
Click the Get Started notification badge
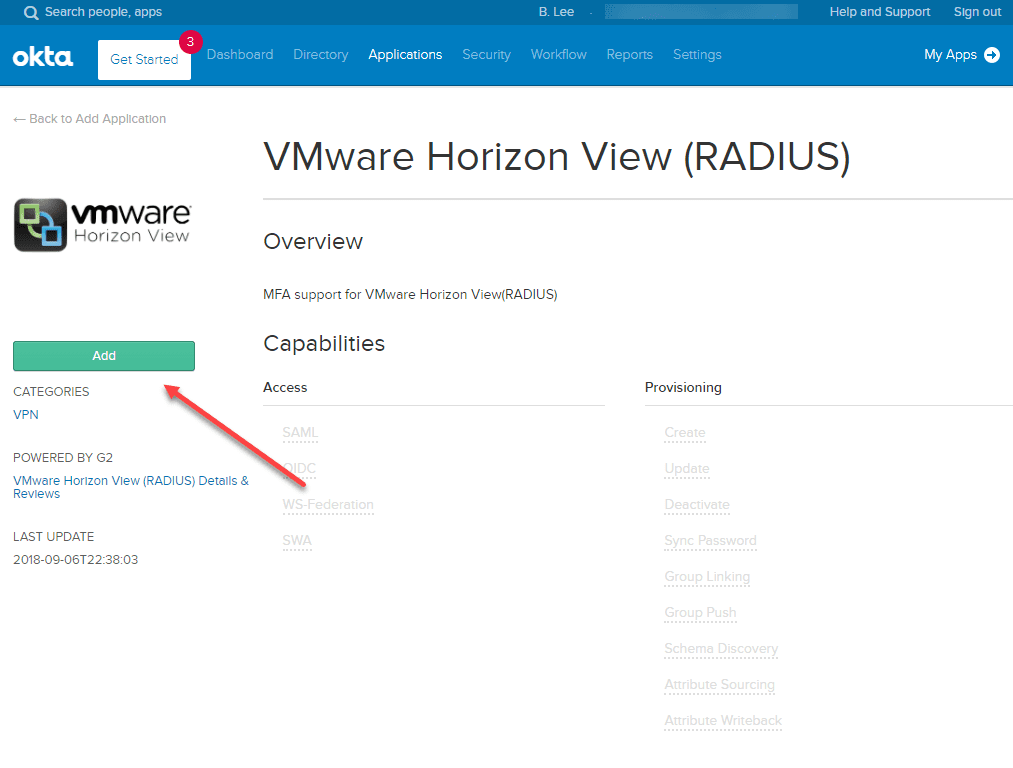[190, 42]
